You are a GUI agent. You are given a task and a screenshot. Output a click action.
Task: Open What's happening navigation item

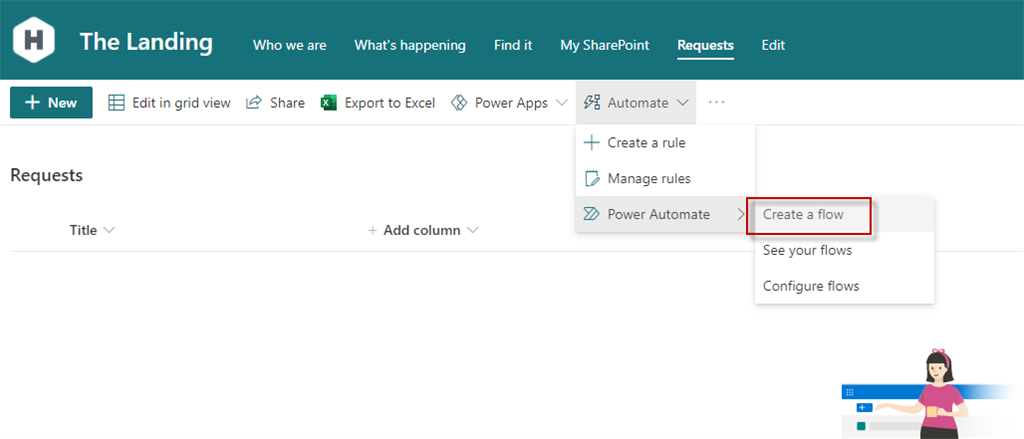click(x=410, y=45)
